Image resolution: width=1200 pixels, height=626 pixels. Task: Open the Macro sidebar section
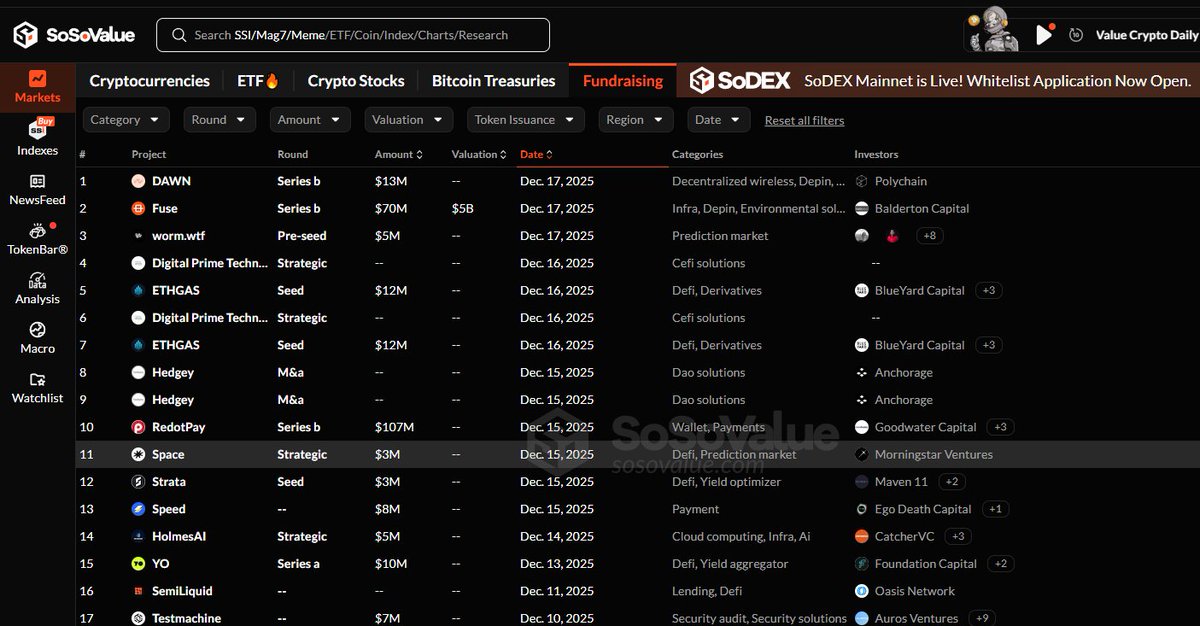click(x=37, y=338)
